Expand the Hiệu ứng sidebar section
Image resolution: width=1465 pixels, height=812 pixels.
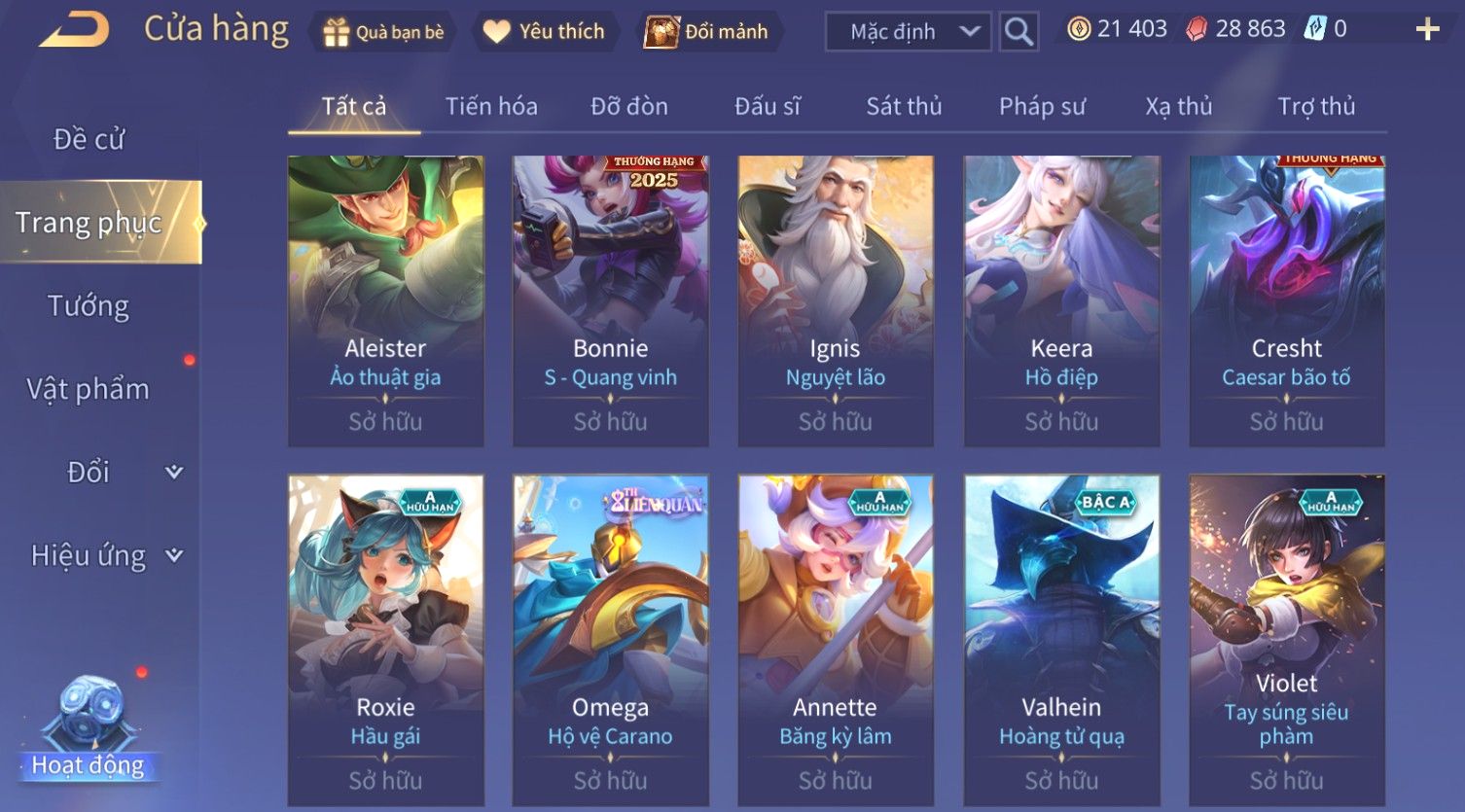coord(174,555)
